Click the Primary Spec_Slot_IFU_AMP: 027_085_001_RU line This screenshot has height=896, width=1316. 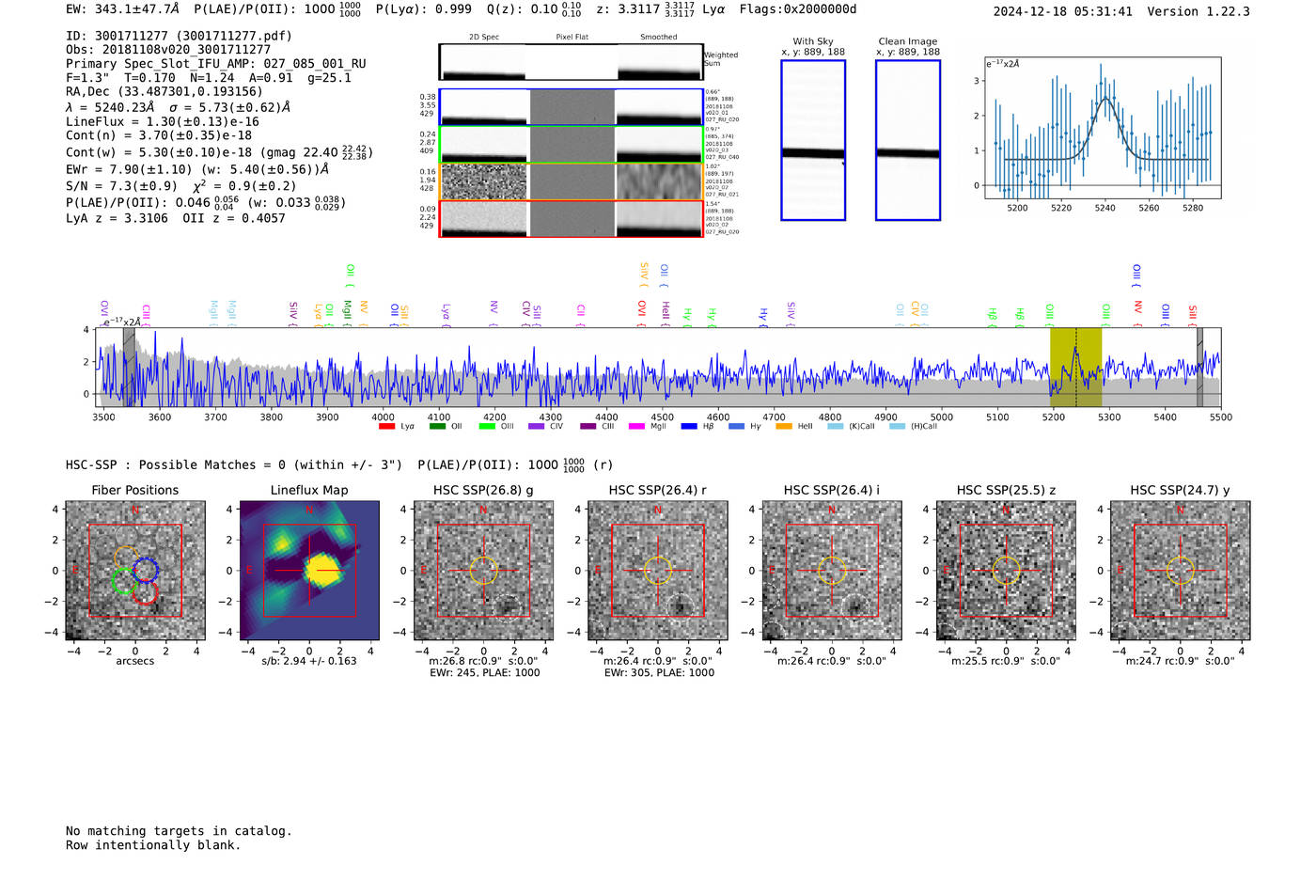pyautogui.click(x=216, y=64)
